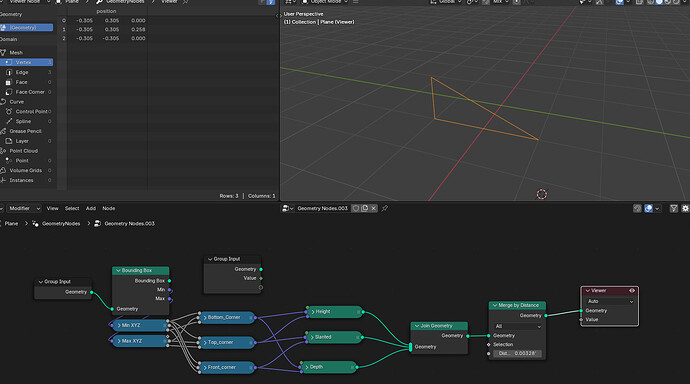Click the Control Point icon
Image resolution: width=690 pixels, height=384 pixels.
9,112
